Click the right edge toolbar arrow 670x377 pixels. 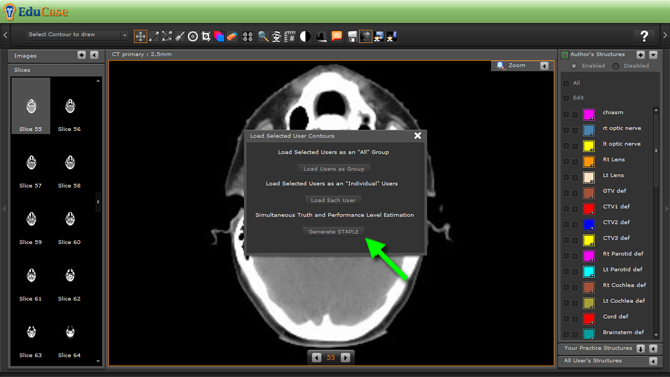tap(665, 35)
